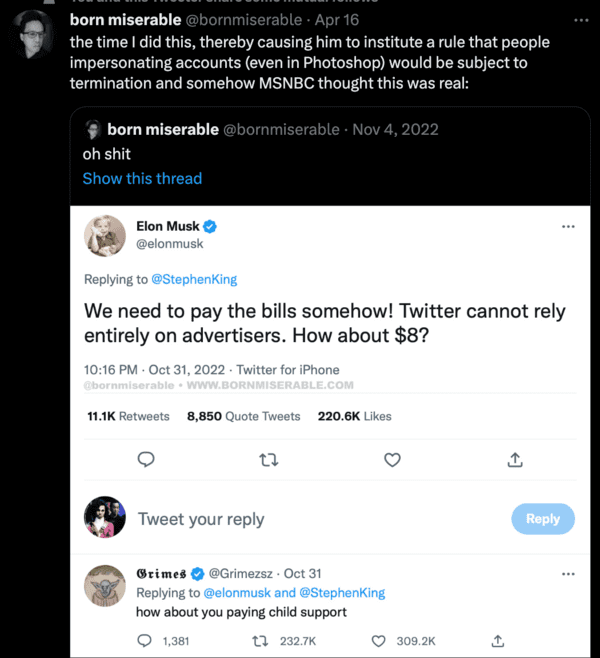Click the comment icon on Grimes reply
This screenshot has height=658, width=600.
145,641
